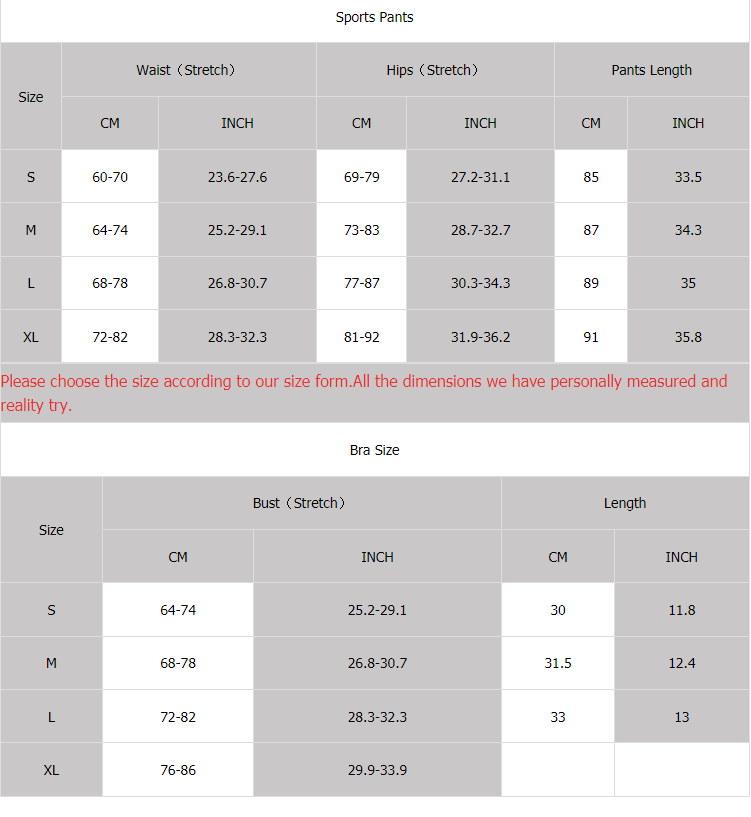The width and height of the screenshot is (751, 817).
Task: Click the pants waist cell reading 60-70
Action: point(110,177)
